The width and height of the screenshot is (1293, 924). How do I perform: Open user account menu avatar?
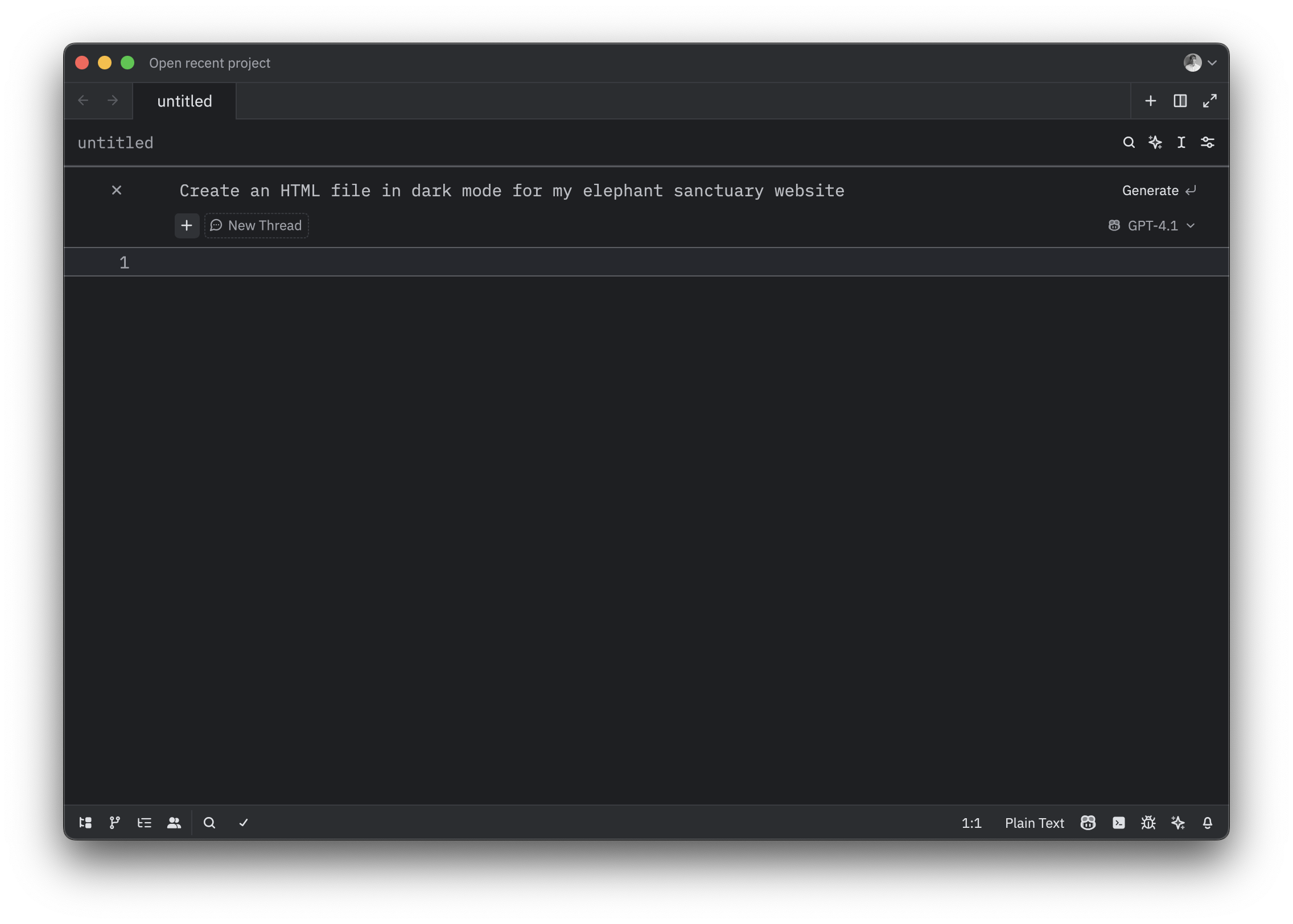(1200, 63)
